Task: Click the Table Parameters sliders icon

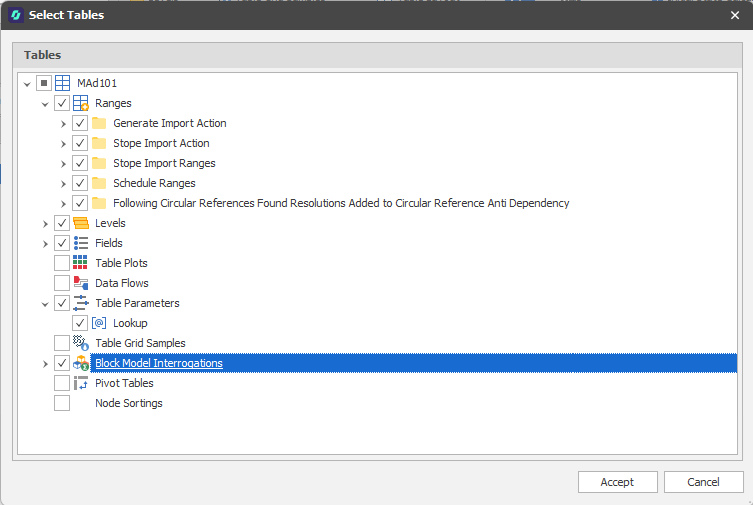Action: coord(81,303)
